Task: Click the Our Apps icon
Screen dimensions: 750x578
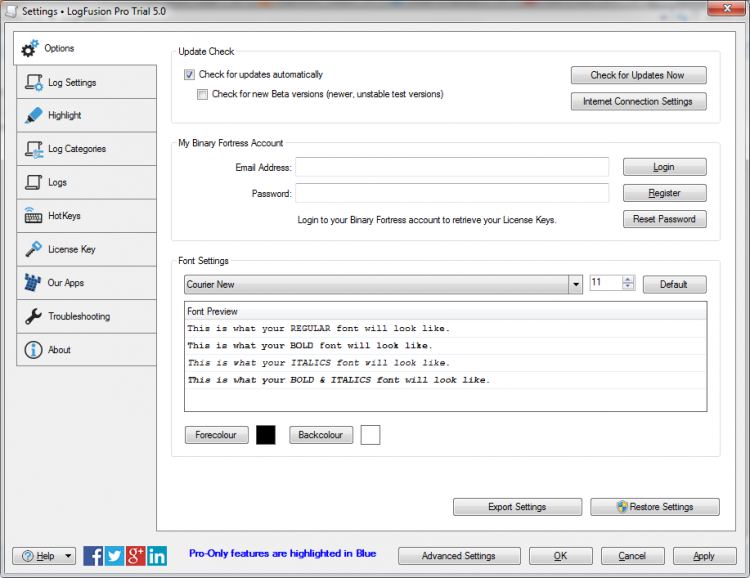Action: click(x=33, y=282)
